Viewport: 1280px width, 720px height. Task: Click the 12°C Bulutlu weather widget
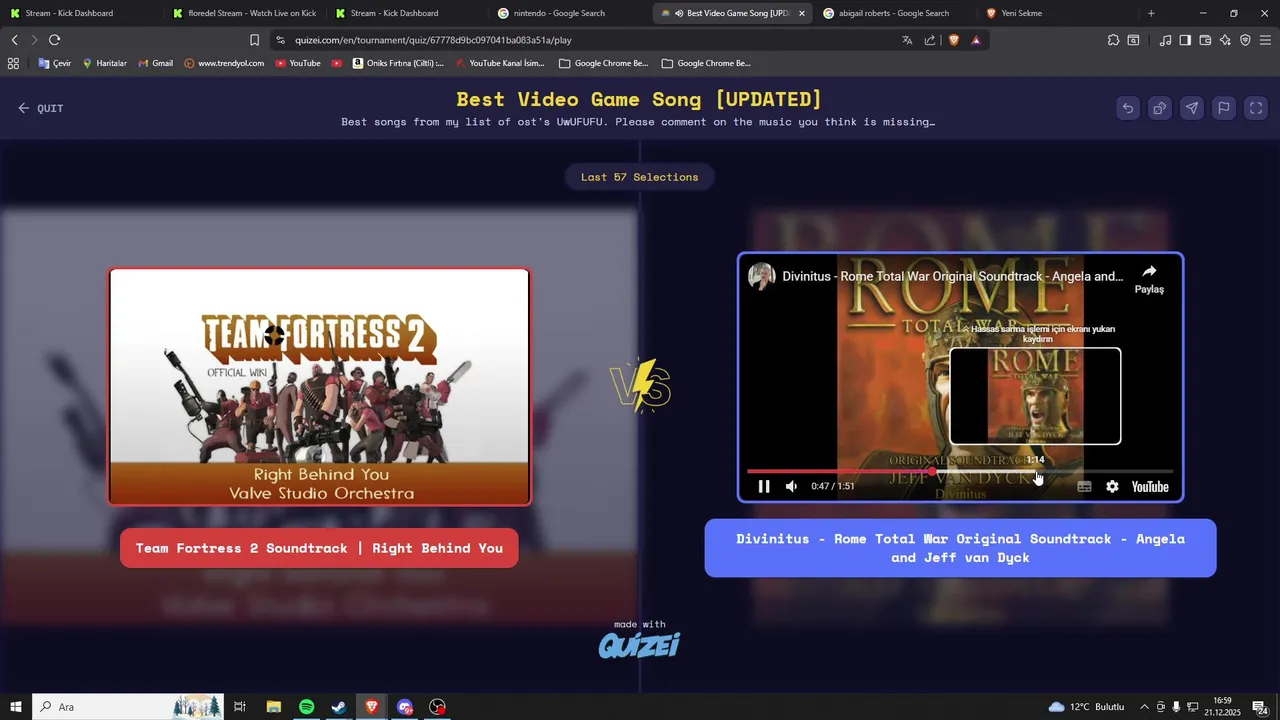pos(1086,707)
